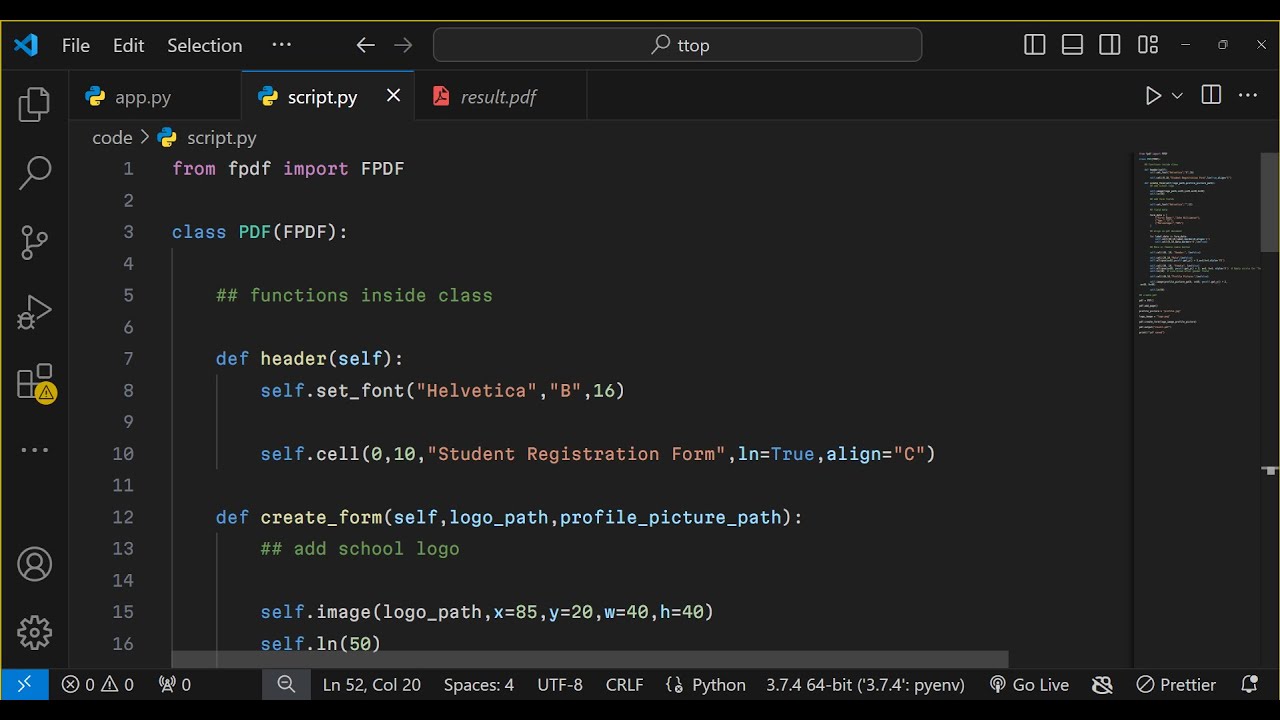Image resolution: width=1280 pixels, height=720 pixels.
Task: Open the additional menu items ellipsis in title bar
Action: click(282, 45)
